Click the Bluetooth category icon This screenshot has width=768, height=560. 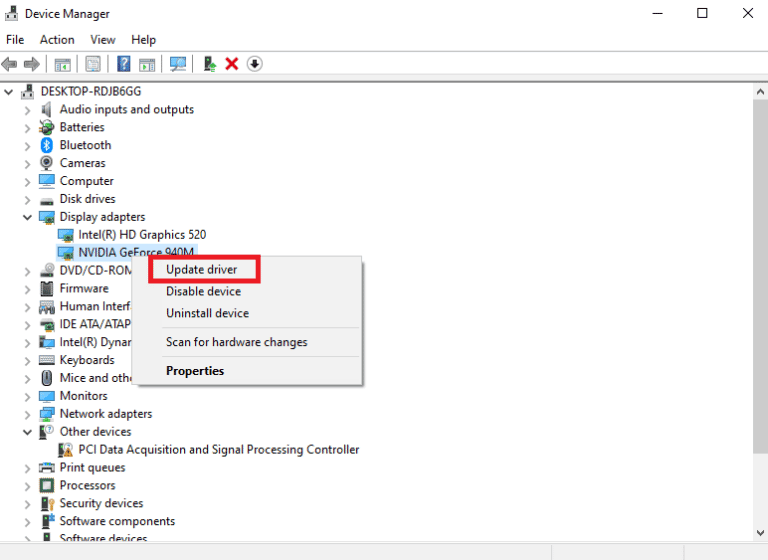(x=47, y=145)
